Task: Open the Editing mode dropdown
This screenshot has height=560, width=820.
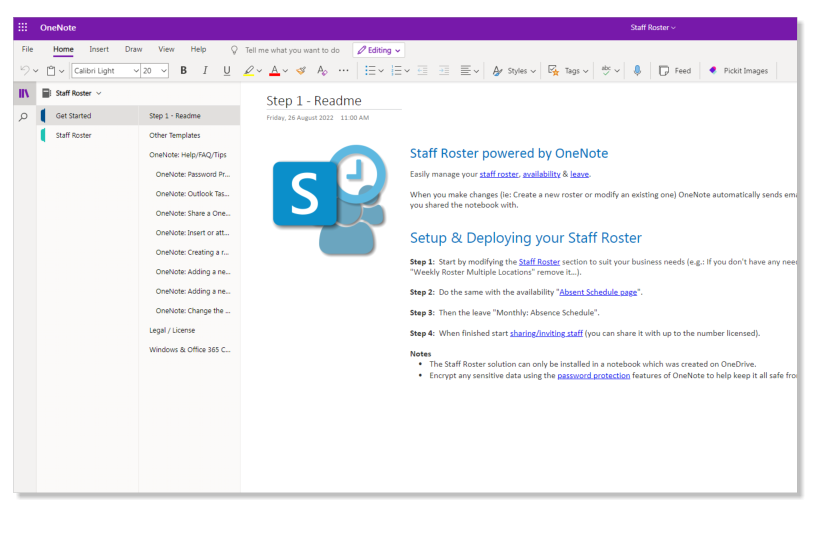Action: 379,50
